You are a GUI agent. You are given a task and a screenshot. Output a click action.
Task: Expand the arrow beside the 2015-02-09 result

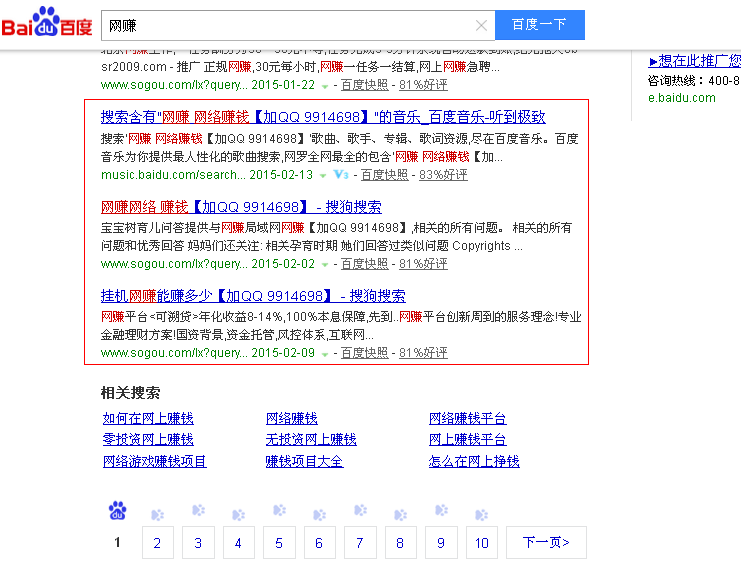(325, 354)
